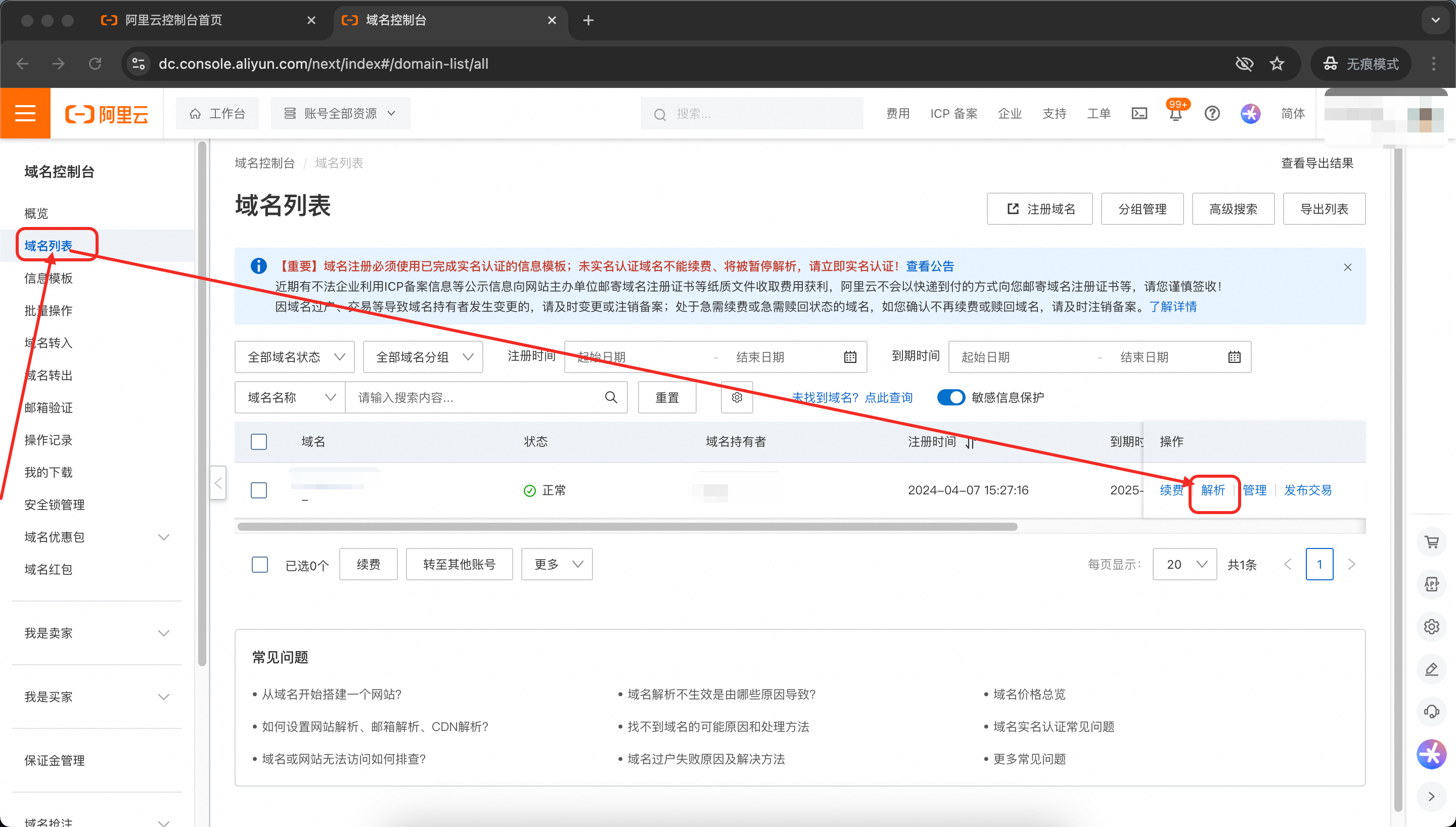
Task: Open the 账号全部资源 dropdown
Action: click(x=340, y=113)
